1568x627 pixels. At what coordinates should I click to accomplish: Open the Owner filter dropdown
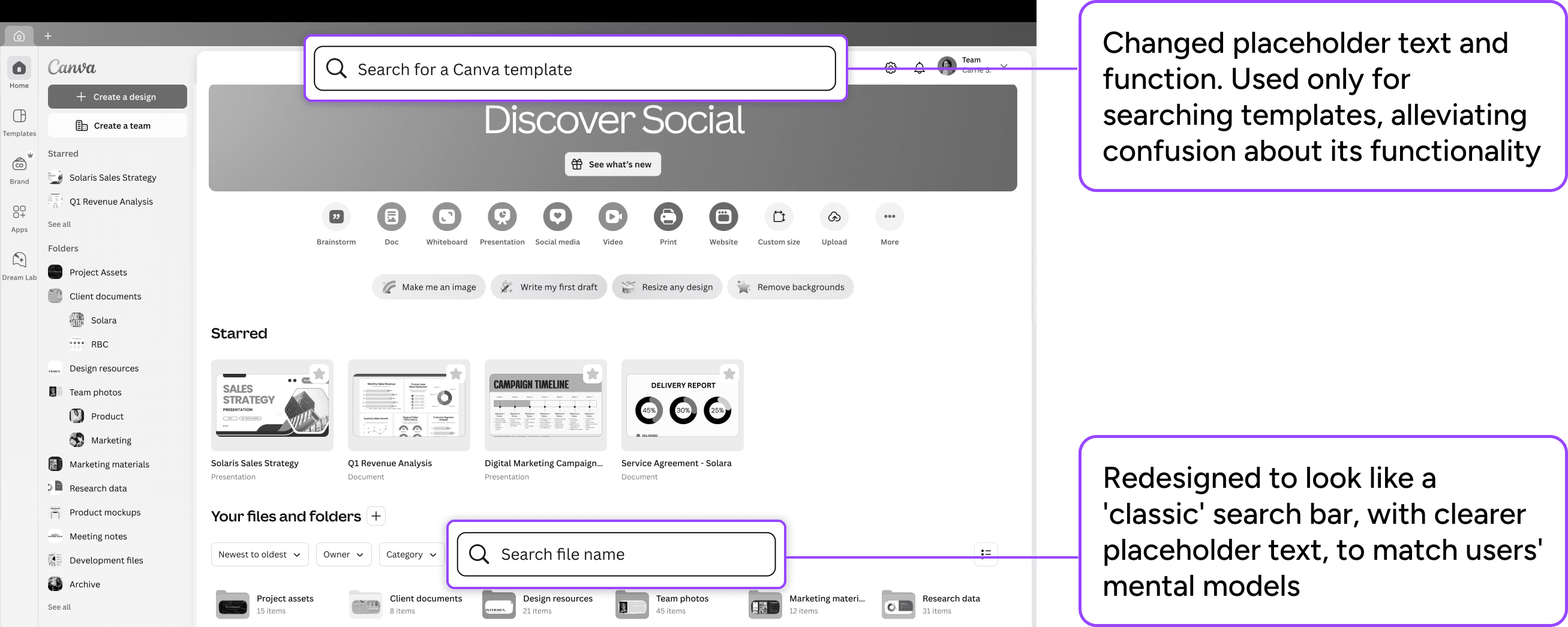coord(344,554)
